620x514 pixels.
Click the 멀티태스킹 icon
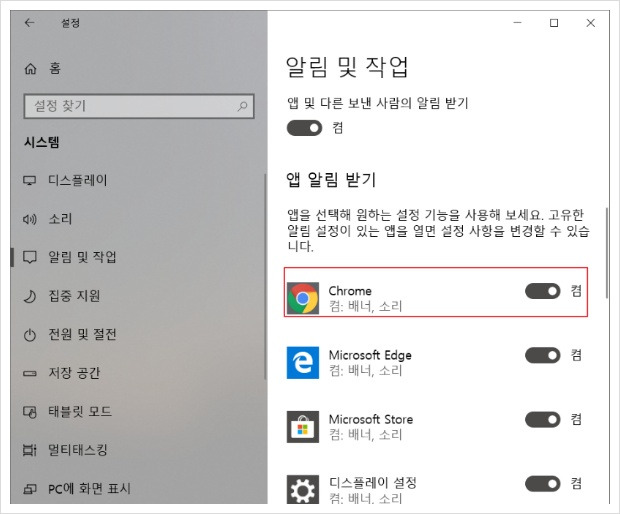30,450
